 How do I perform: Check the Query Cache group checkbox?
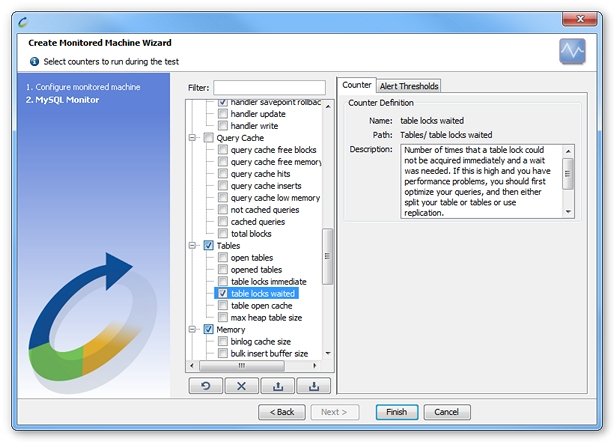click(209, 137)
